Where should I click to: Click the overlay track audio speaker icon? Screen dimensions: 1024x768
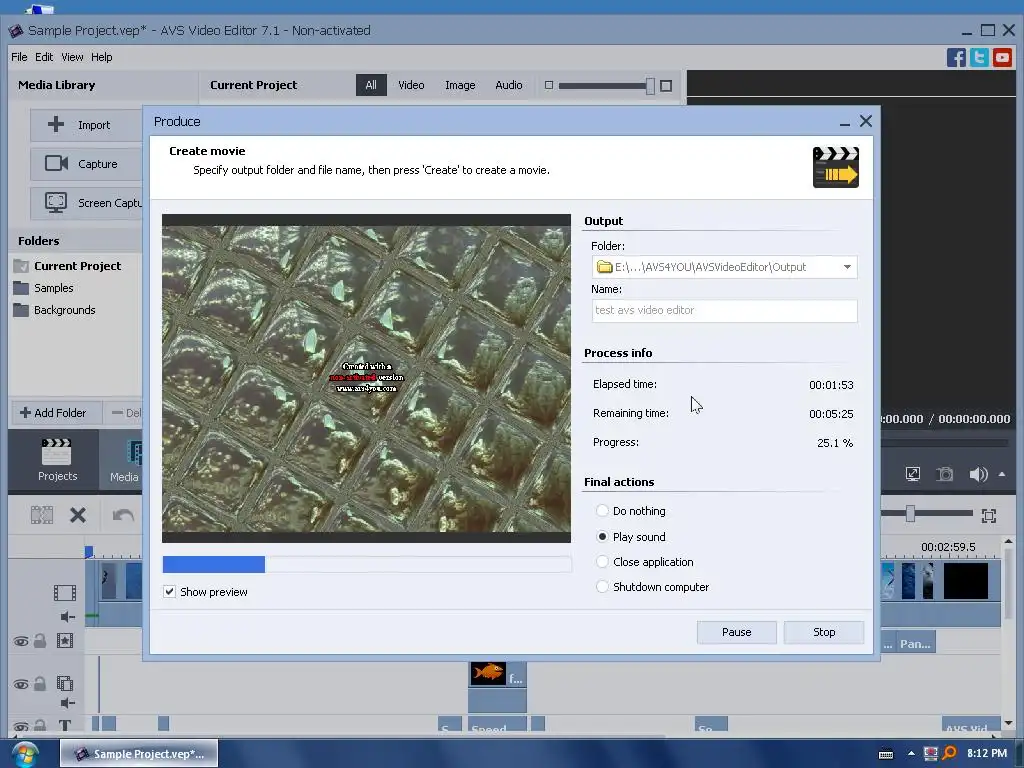click(x=67, y=703)
